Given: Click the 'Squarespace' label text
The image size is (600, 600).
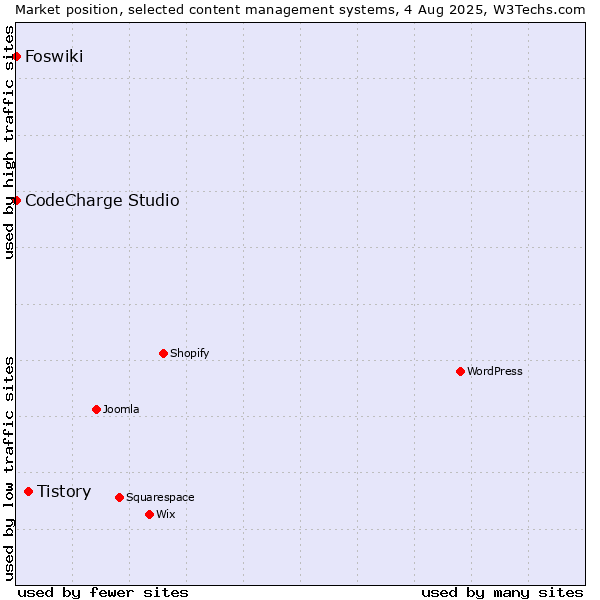Looking at the screenshot, I should click(160, 497).
